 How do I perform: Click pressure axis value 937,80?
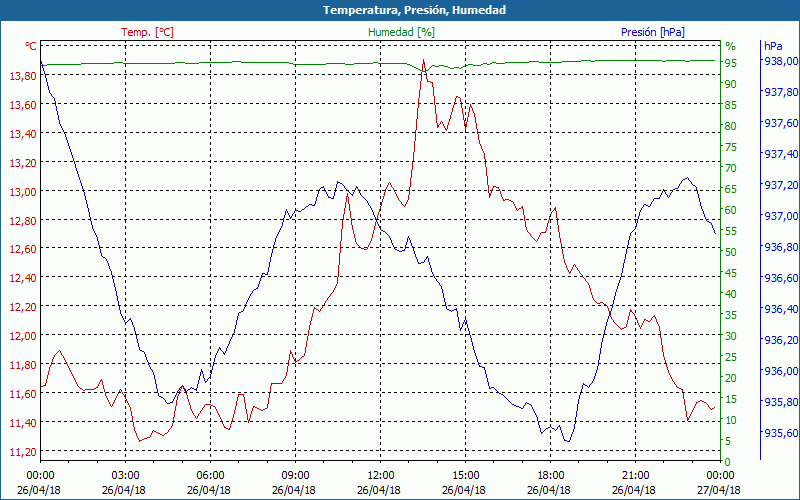tap(780, 92)
